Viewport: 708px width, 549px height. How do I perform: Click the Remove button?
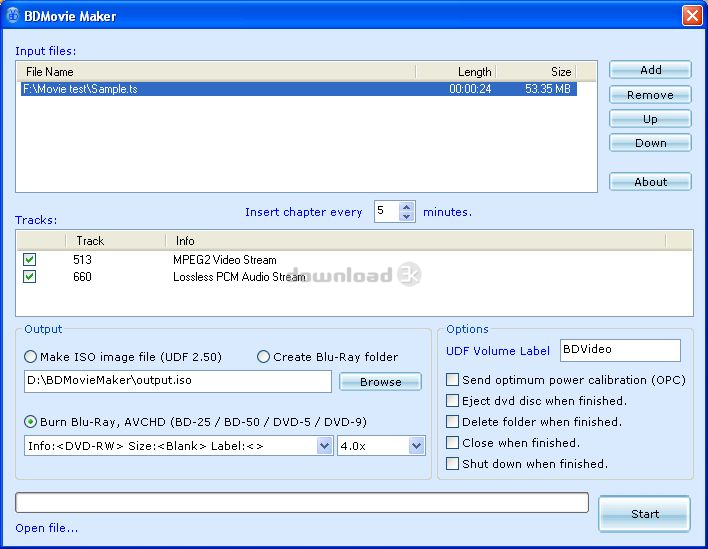[x=650, y=95]
